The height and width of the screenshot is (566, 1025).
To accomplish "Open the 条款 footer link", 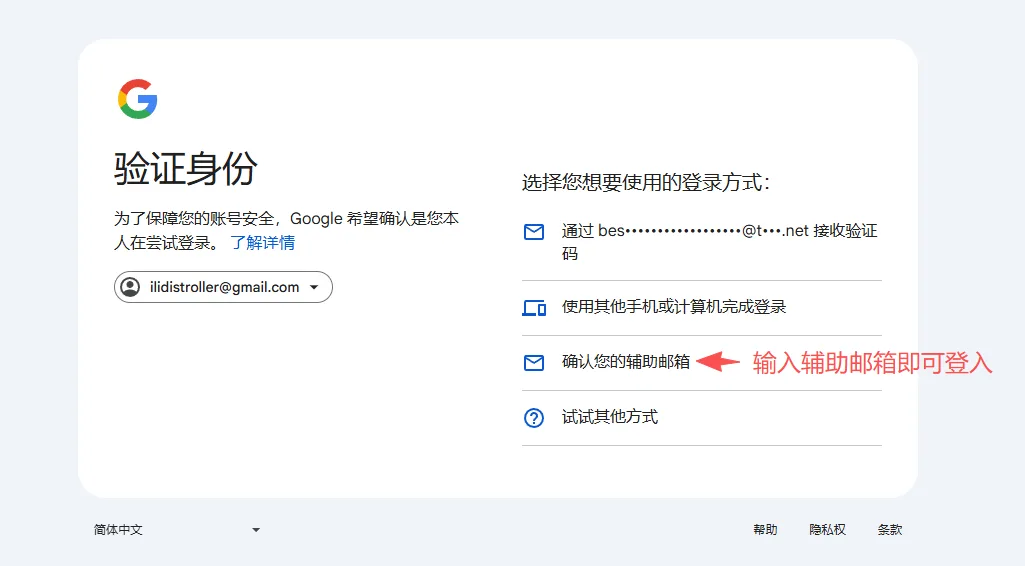I will (x=890, y=530).
